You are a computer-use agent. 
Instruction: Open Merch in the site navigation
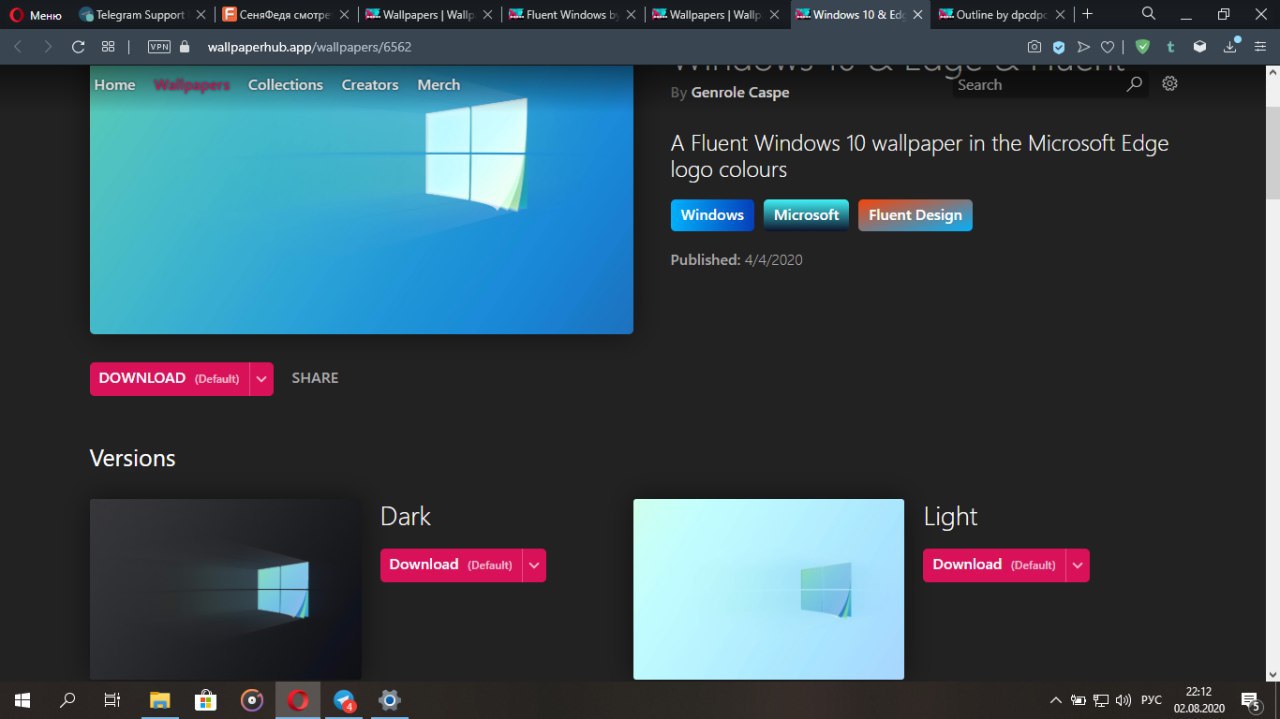point(438,85)
